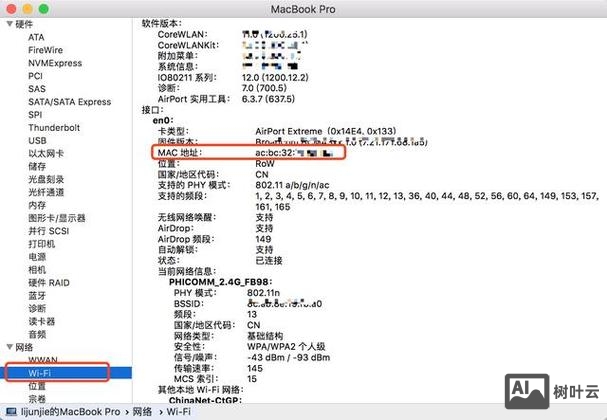The height and width of the screenshot is (420, 607).
Task: Collapse the 硬件 hardware section
Action: 10,24
